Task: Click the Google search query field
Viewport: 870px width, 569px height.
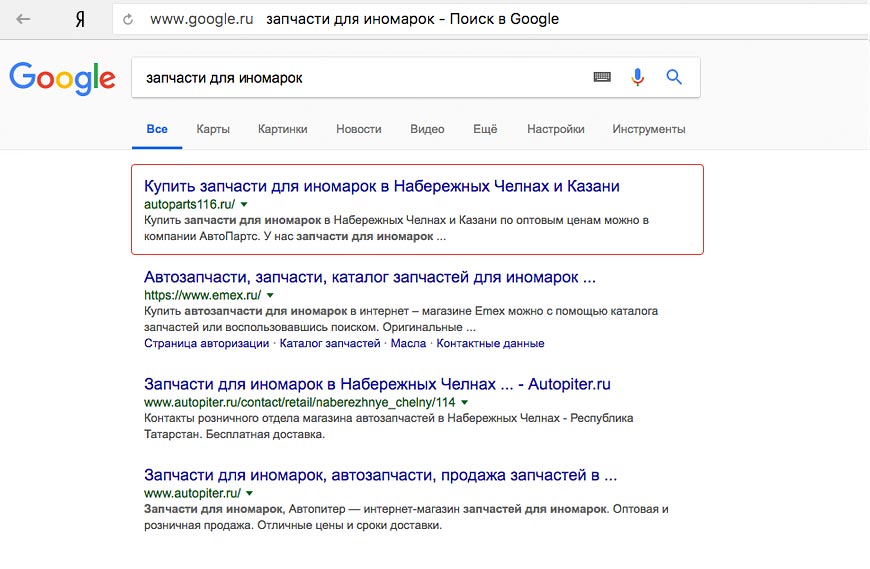Action: [x=360, y=77]
